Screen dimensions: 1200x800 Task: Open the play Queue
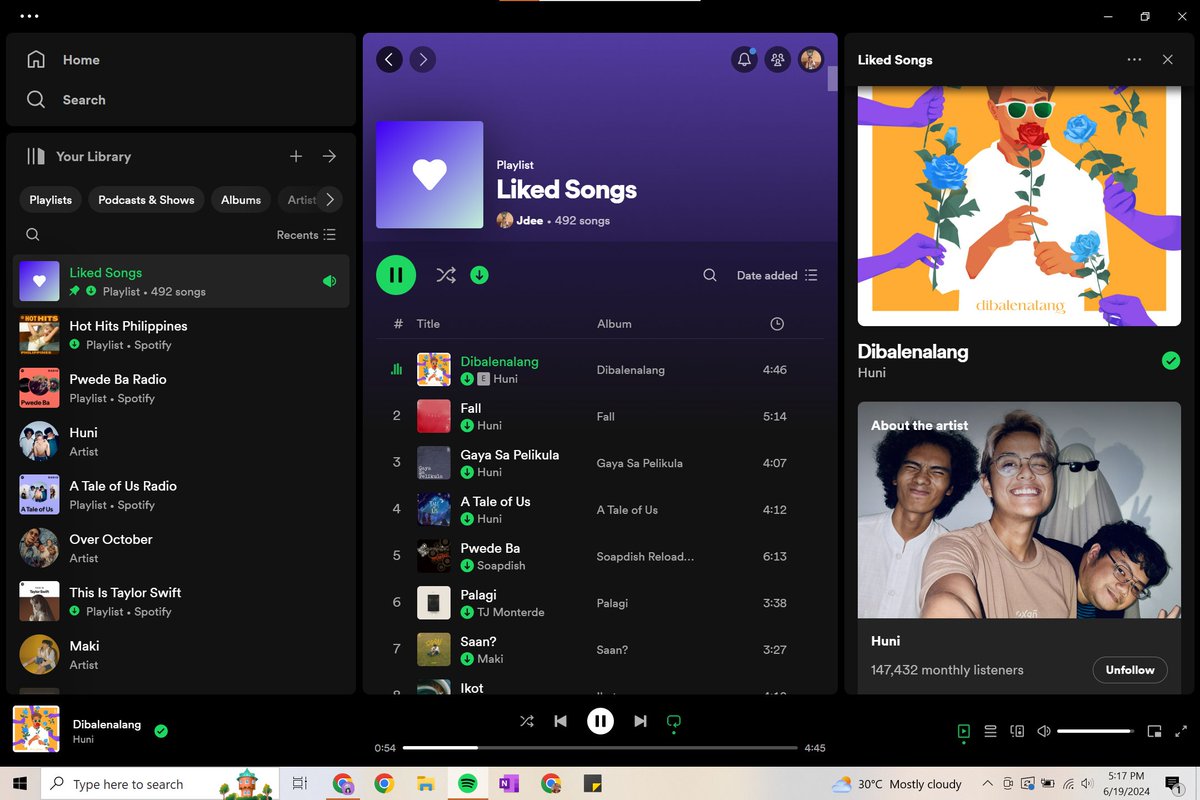pos(990,731)
